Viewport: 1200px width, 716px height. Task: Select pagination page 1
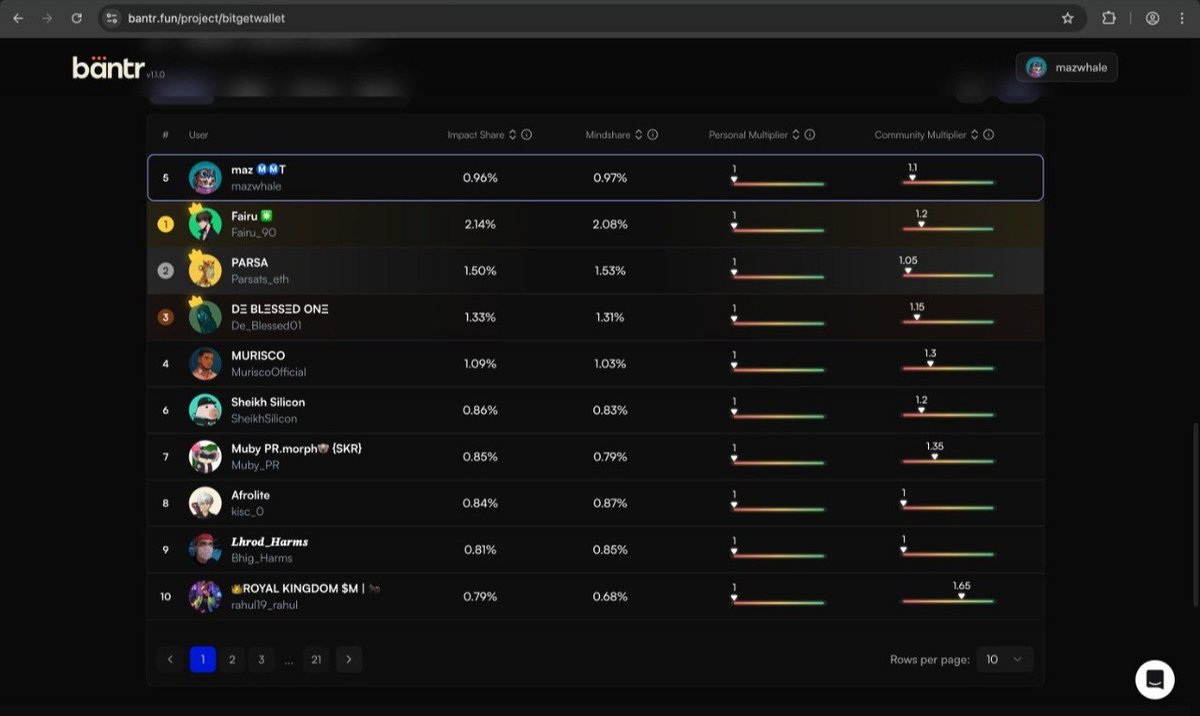[203, 659]
